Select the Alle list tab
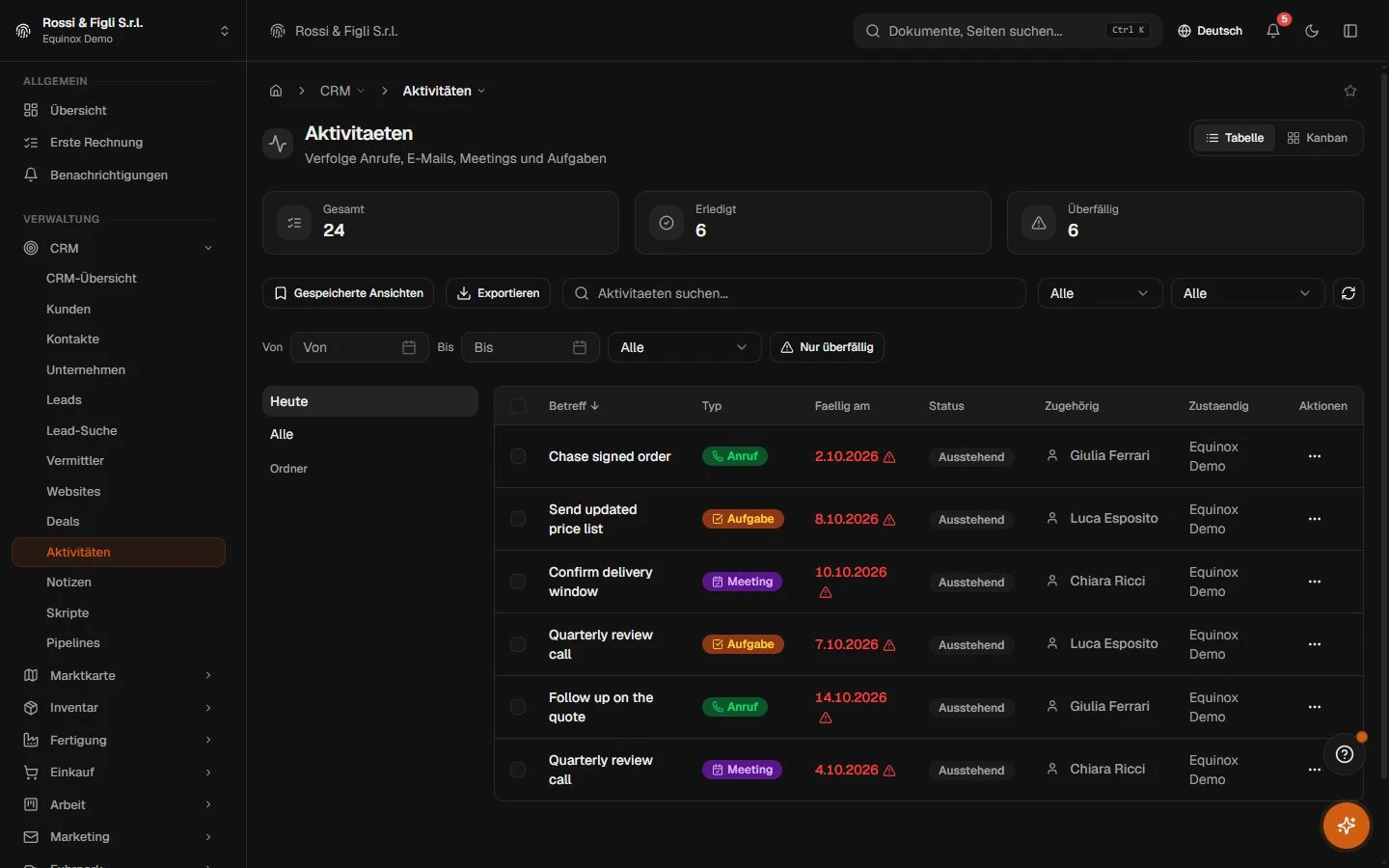 tap(370, 434)
